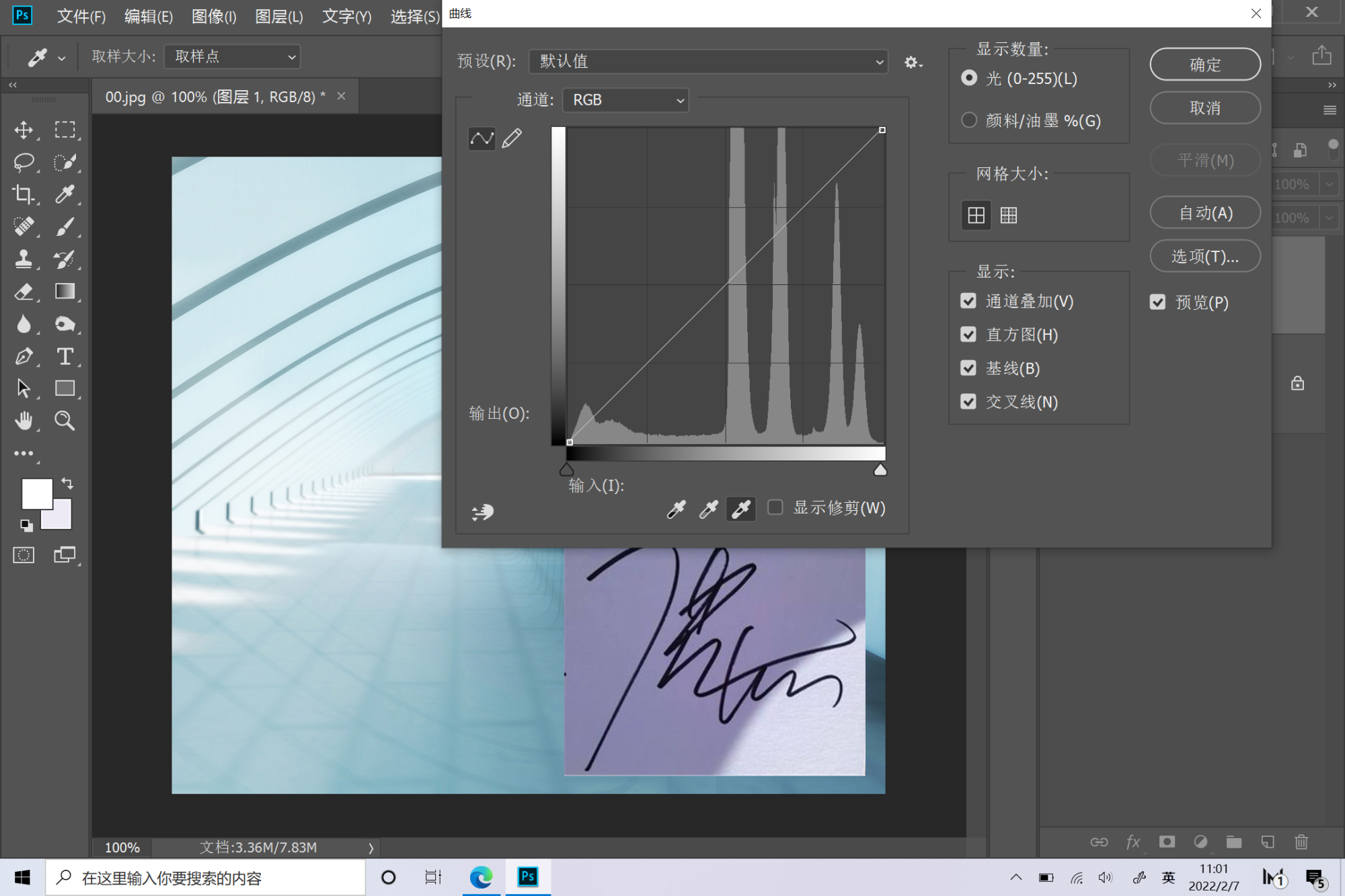Select the Clone Stamp tool

point(24,259)
